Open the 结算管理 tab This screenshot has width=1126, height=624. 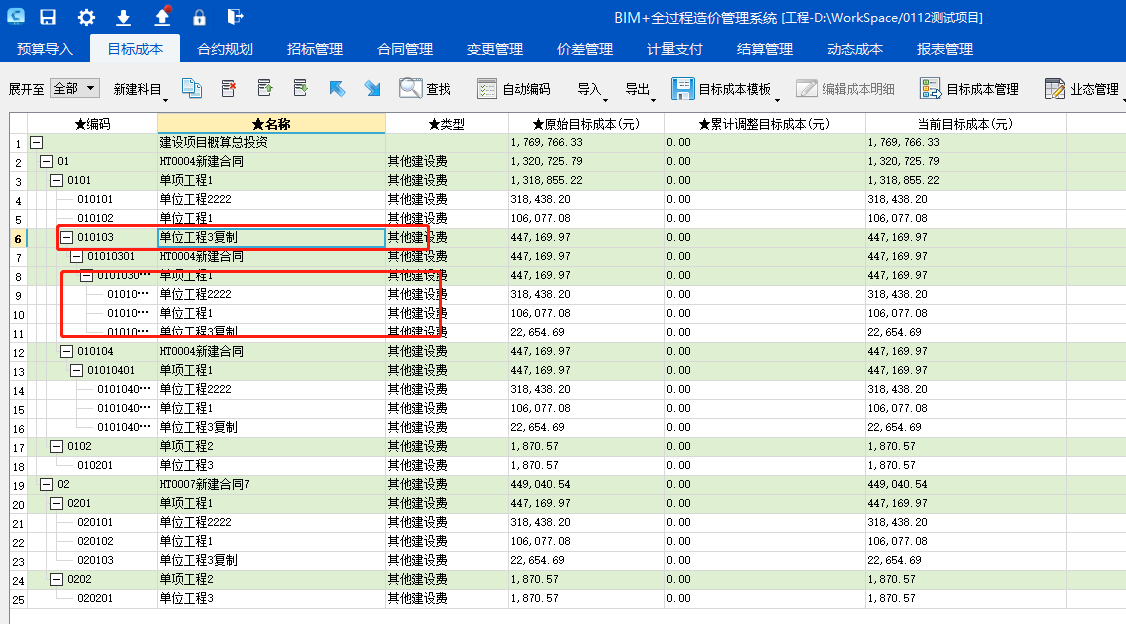coord(765,49)
